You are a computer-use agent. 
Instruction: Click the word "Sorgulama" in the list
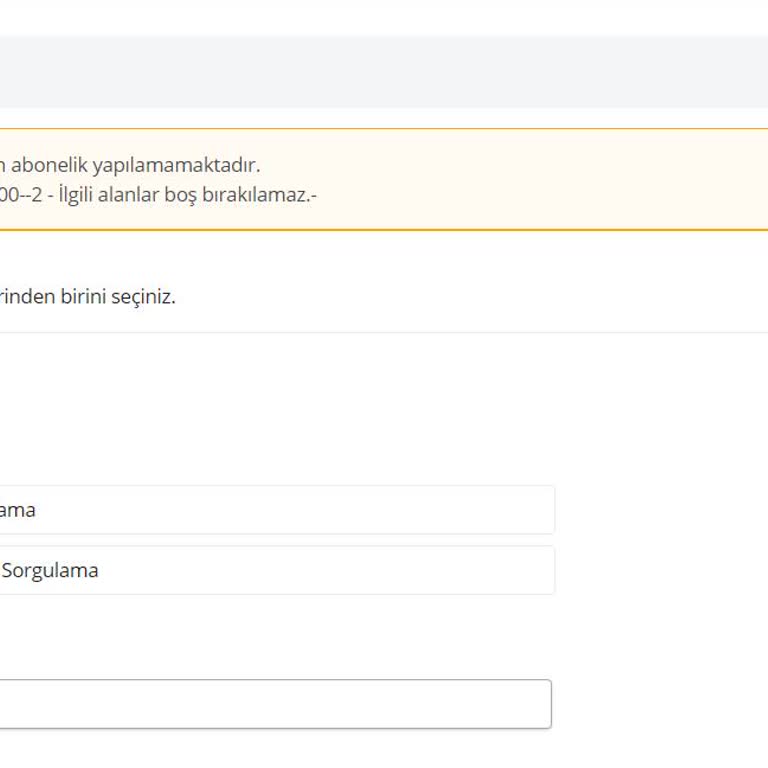(x=50, y=571)
